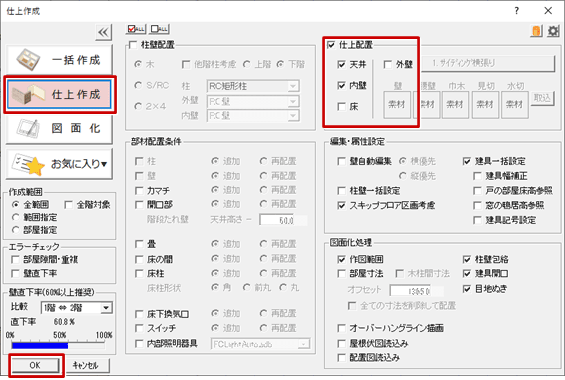Check the 建具幅補正 checkbox
Image resolution: width=565 pixels, height=380 pixels.
tap(477, 176)
